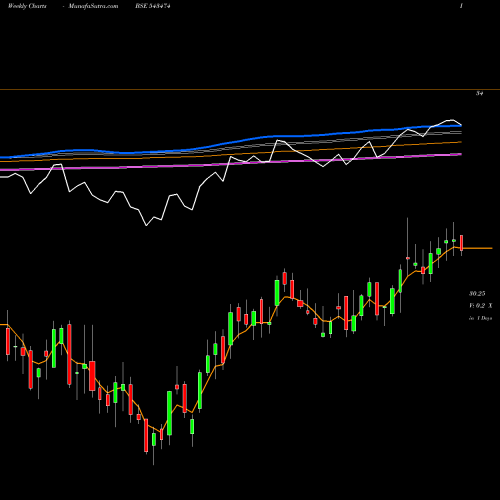Click the "Weekly Charts" title text
The width and height of the screenshot is (500, 500).
pos(27,6)
